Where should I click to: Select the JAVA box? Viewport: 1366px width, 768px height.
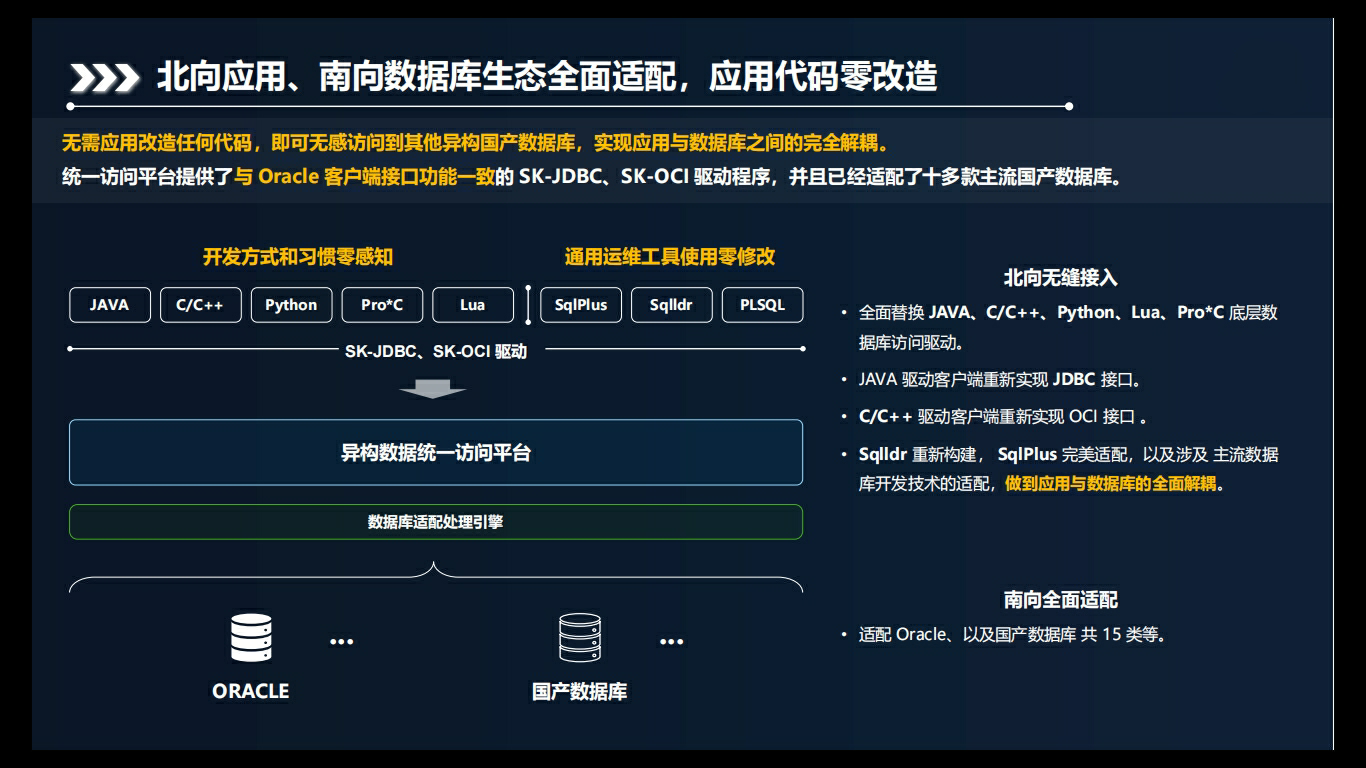click(110, 305)
